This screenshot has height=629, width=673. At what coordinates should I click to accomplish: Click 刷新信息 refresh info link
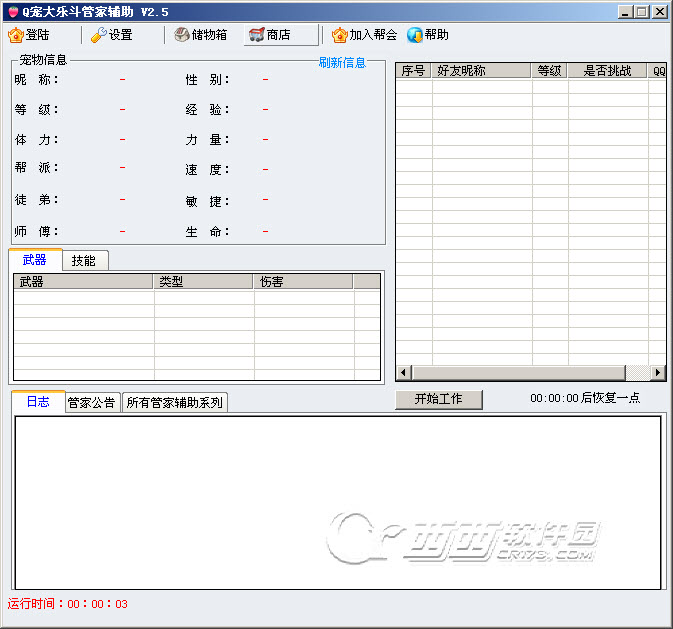(x=342, y=63)
